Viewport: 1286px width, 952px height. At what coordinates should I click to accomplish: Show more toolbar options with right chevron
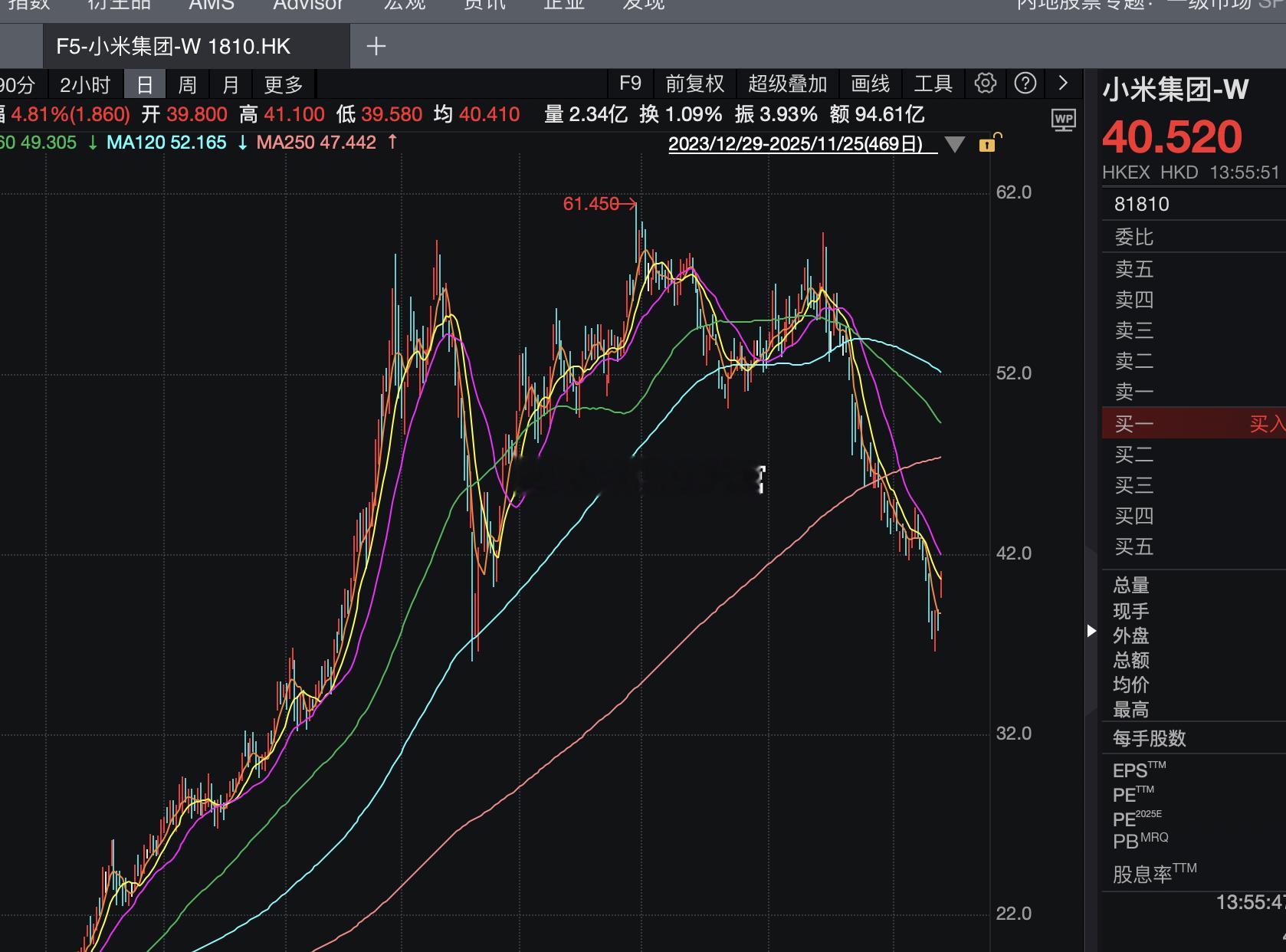click(x=1063, y=83)
